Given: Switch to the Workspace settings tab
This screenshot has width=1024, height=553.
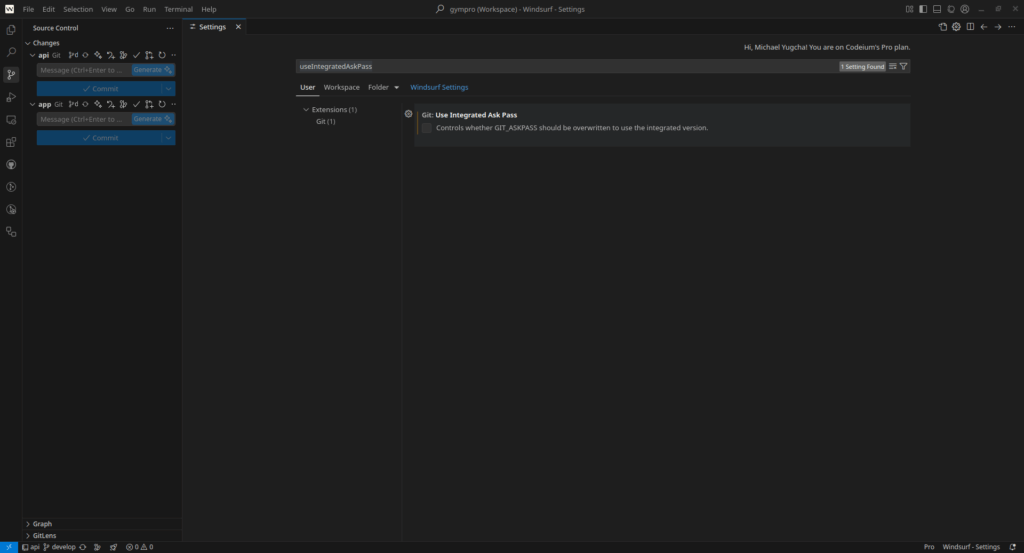Looking at the screenshot, I should pos(341,87).
